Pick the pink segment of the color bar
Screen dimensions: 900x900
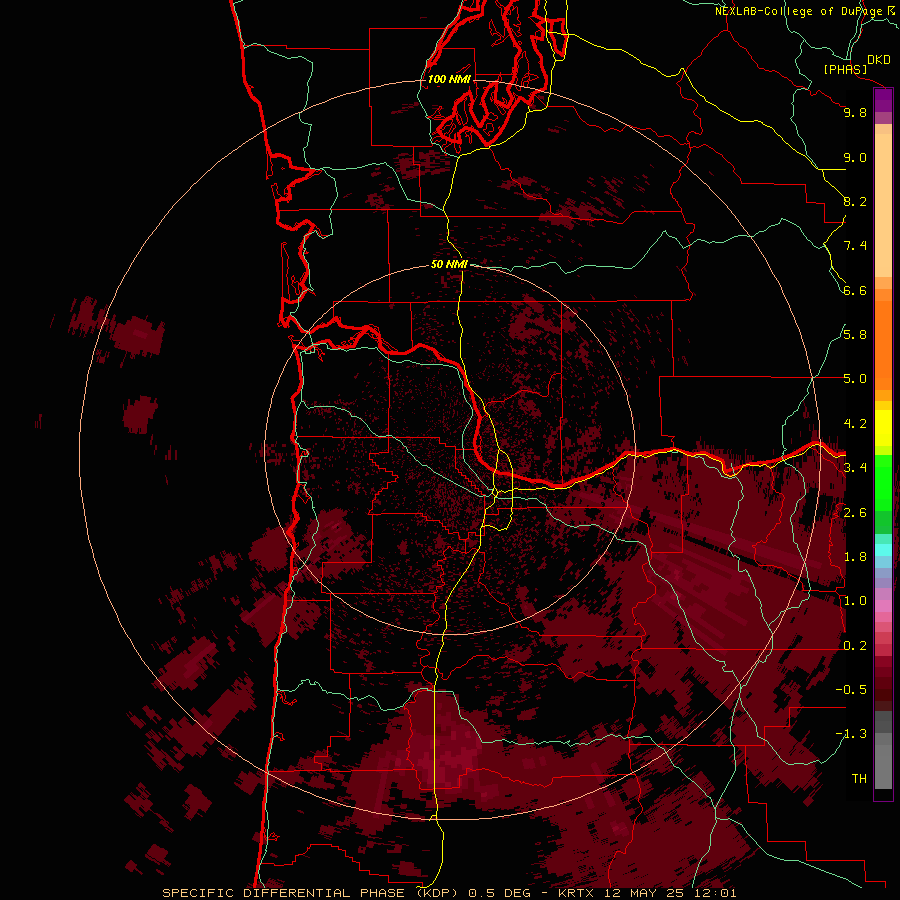(883, 606)
